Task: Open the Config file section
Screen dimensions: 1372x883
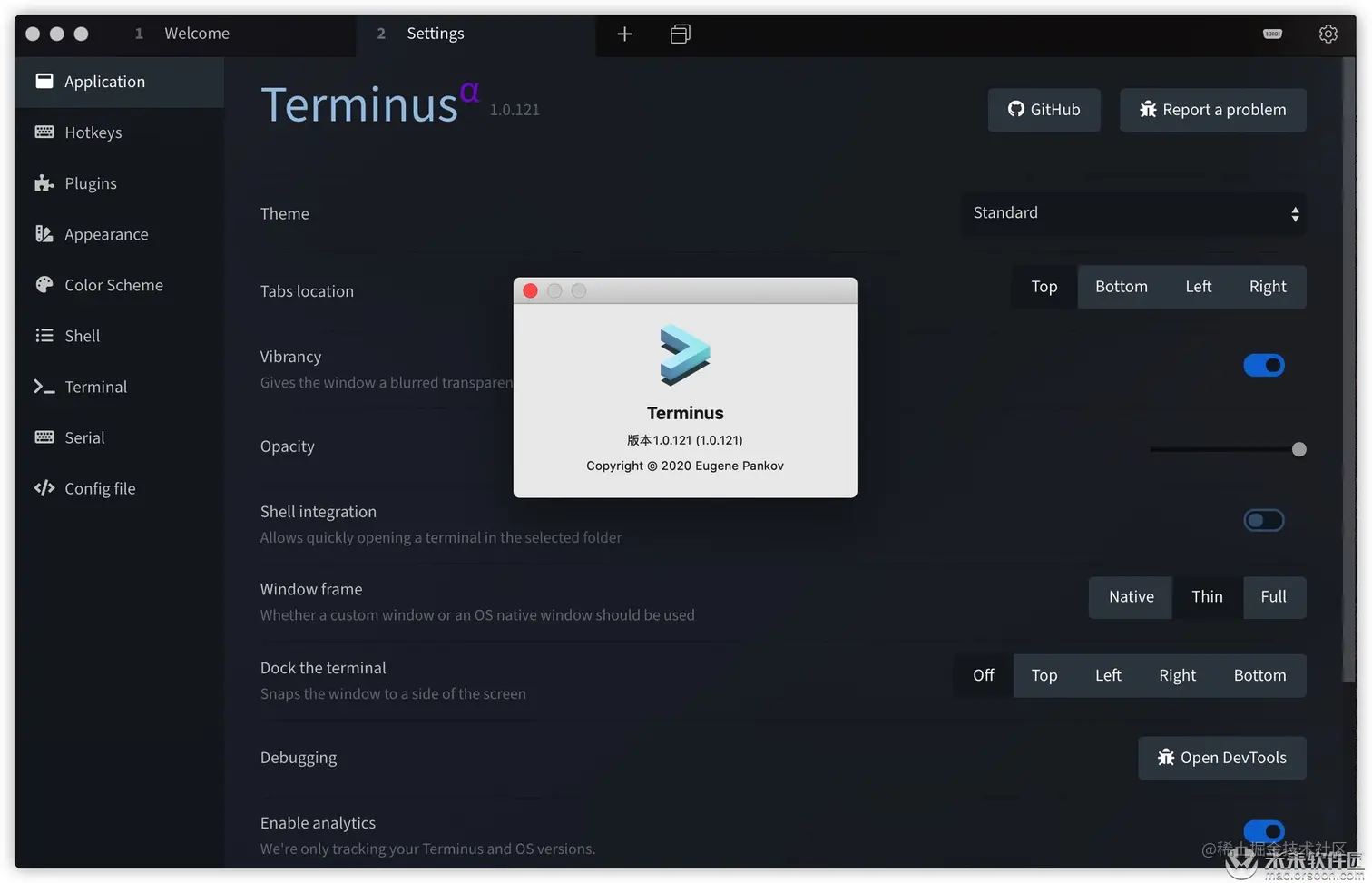Action: coord(119,488)
